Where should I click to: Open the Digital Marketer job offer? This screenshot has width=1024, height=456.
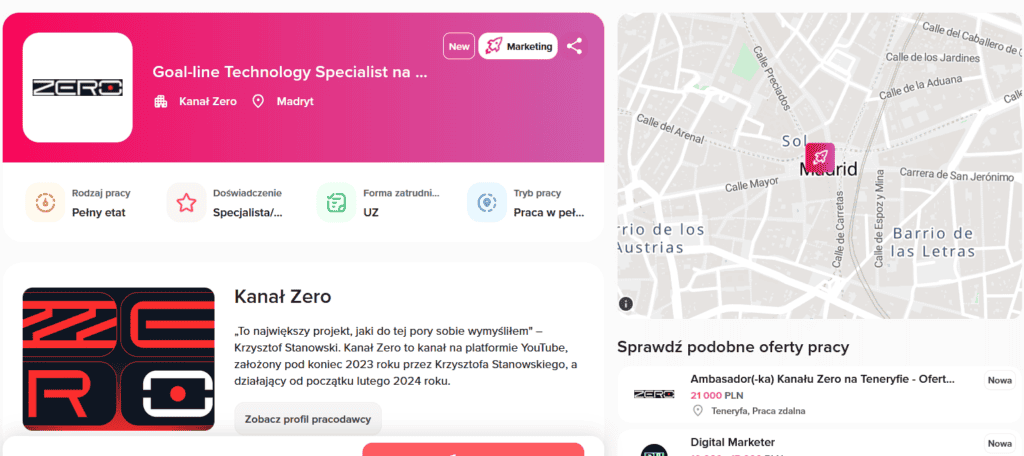(x=732, y=442)
